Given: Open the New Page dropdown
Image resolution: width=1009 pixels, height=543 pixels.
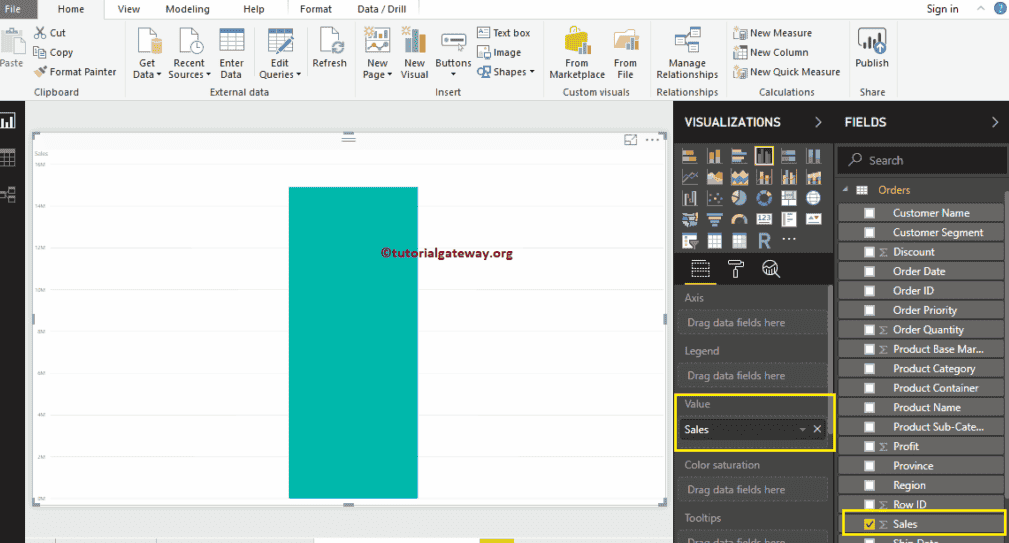Looking at the screenshot, I should tap(377, 54).
